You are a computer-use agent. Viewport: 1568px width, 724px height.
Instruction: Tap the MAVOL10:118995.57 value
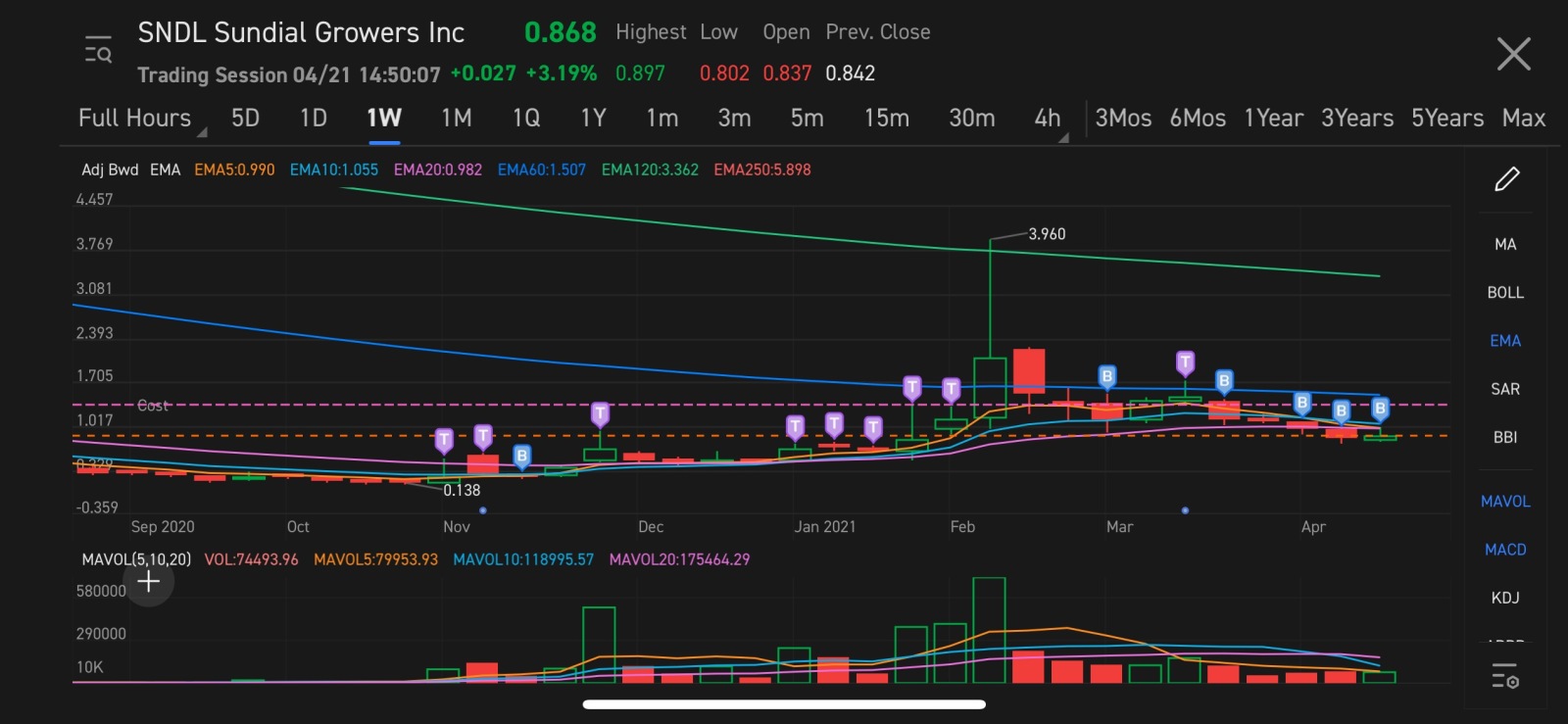click(x=523, y=559)
